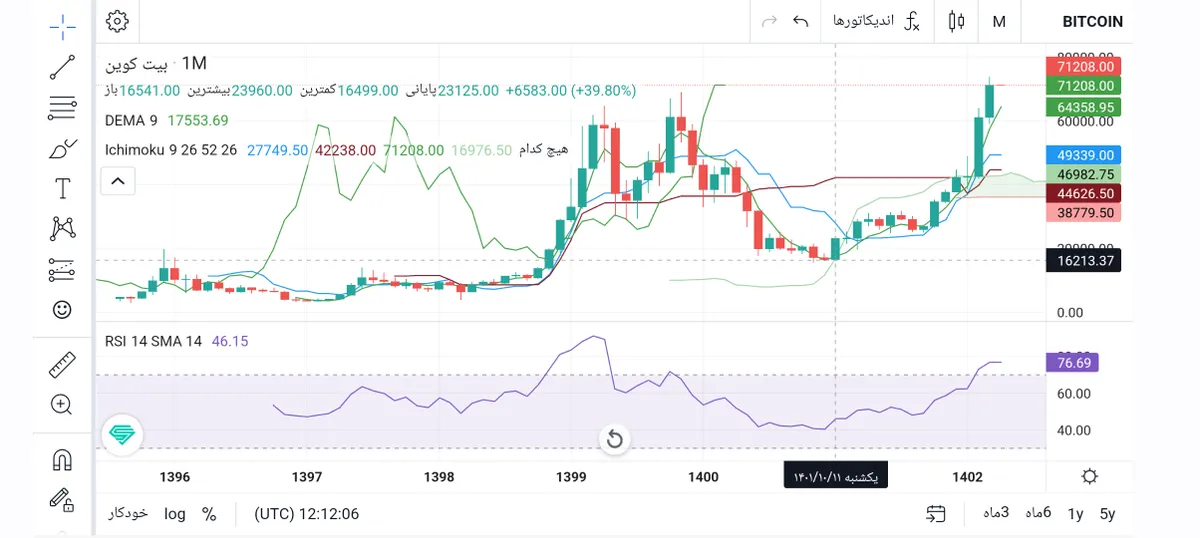Open go-to-date calendar icon
The height and width of the screenshot is (538, 1200).
936,513
